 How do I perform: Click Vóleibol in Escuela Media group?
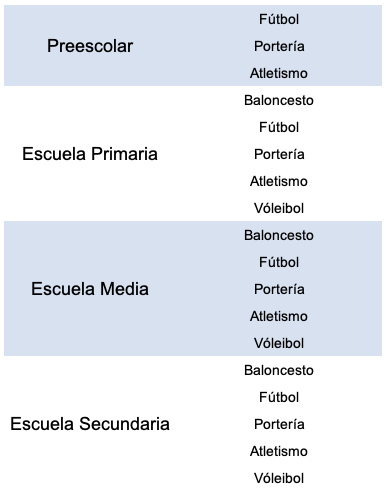[279, 343]
